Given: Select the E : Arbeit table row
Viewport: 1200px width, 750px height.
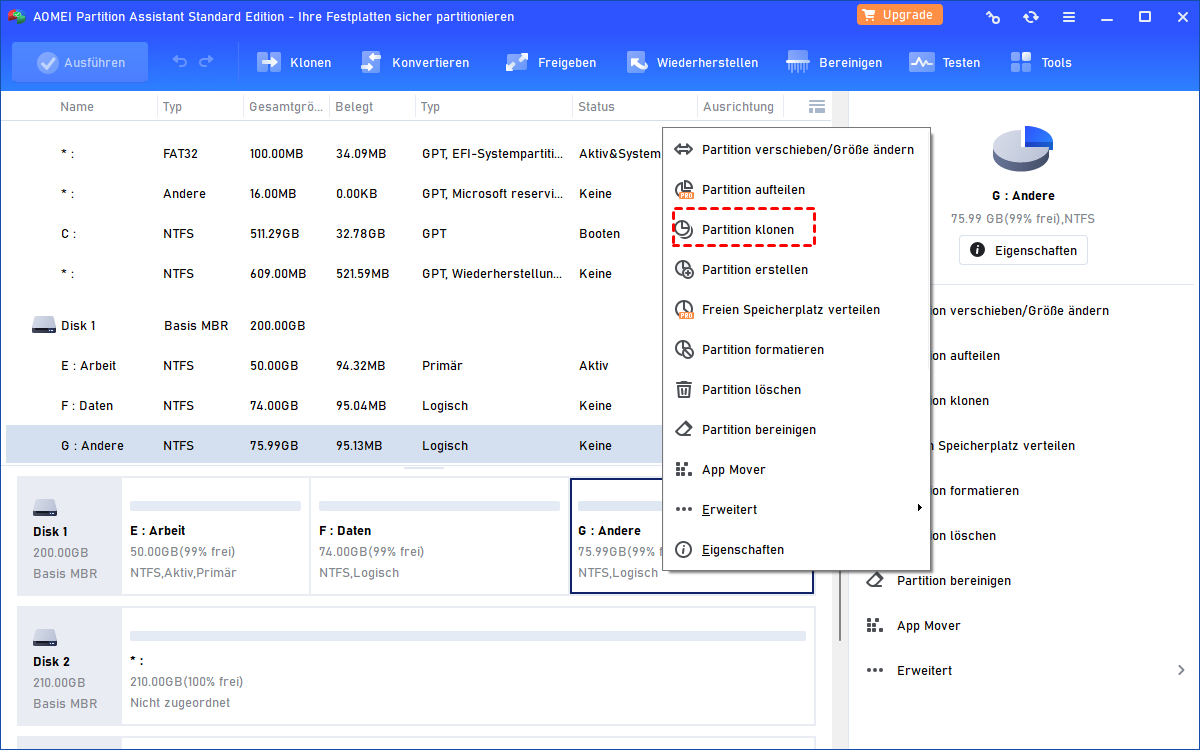Looking at the screenshot, I should [x=334, y=366].
